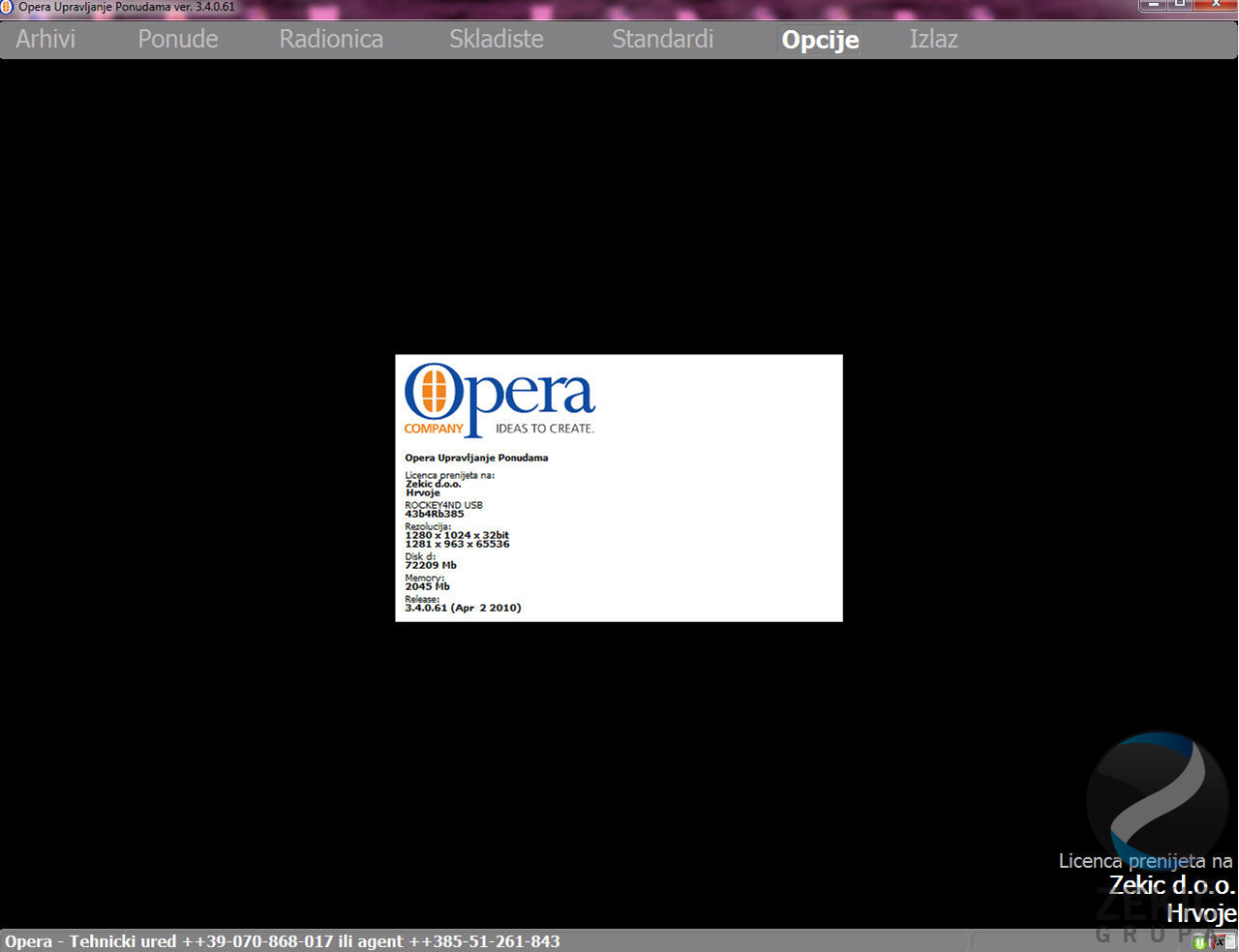
Task: Click the memory value 2045 Mb
Action: [427, 586]
